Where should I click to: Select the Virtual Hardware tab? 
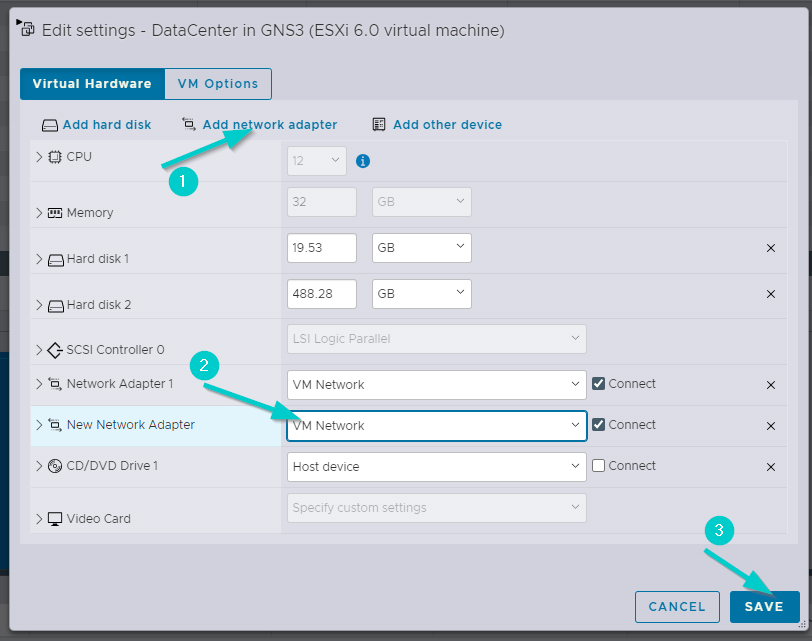pos(92,84)
